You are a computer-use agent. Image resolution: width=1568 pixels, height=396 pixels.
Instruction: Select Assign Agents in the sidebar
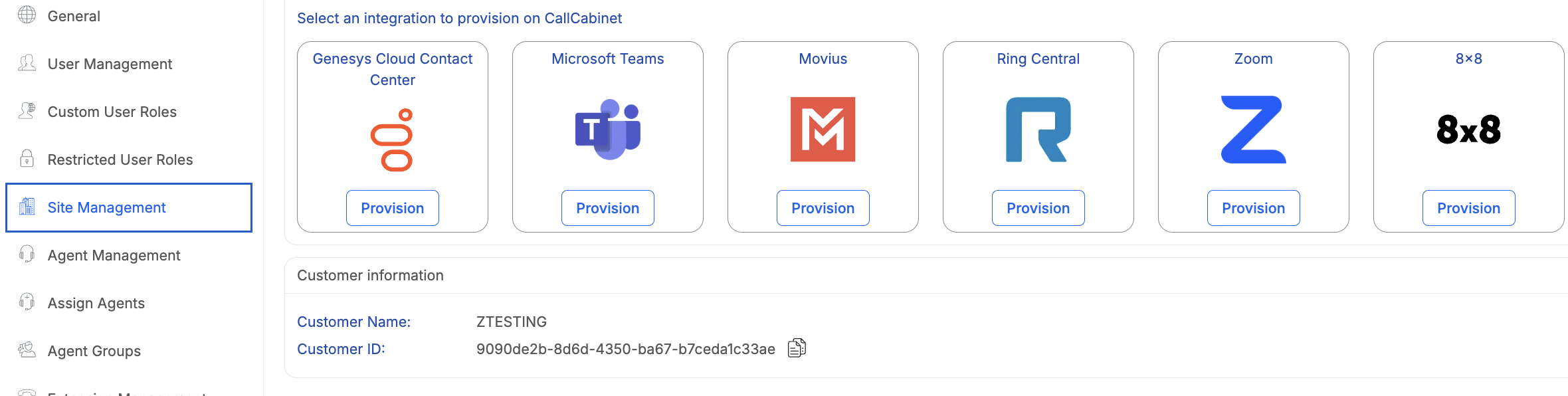tap(96, 303)
